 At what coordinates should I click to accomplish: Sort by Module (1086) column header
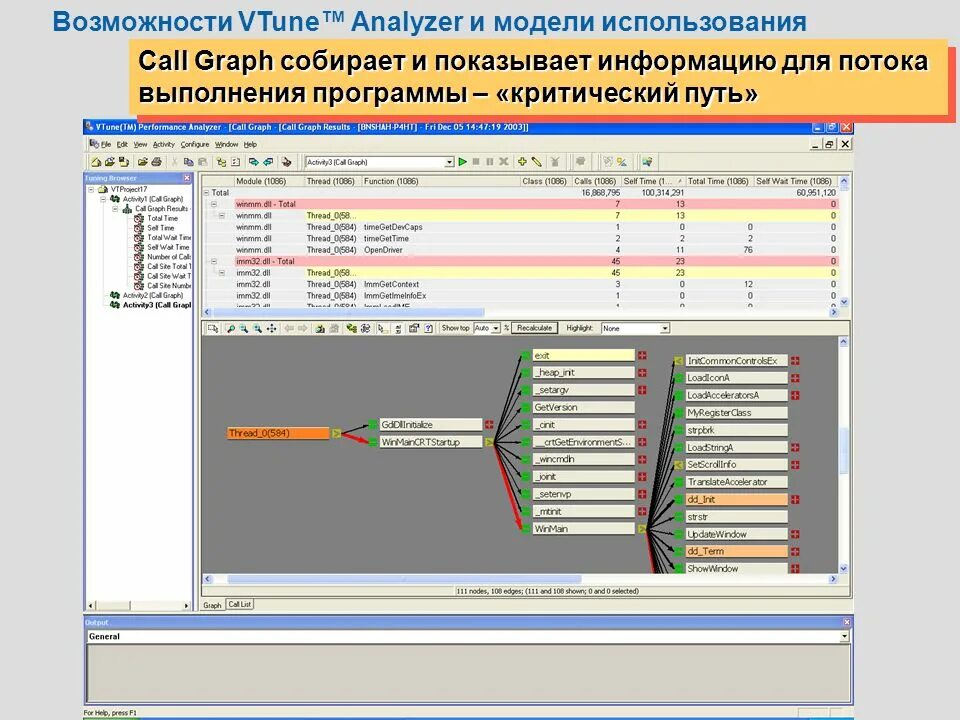point(269,181)
